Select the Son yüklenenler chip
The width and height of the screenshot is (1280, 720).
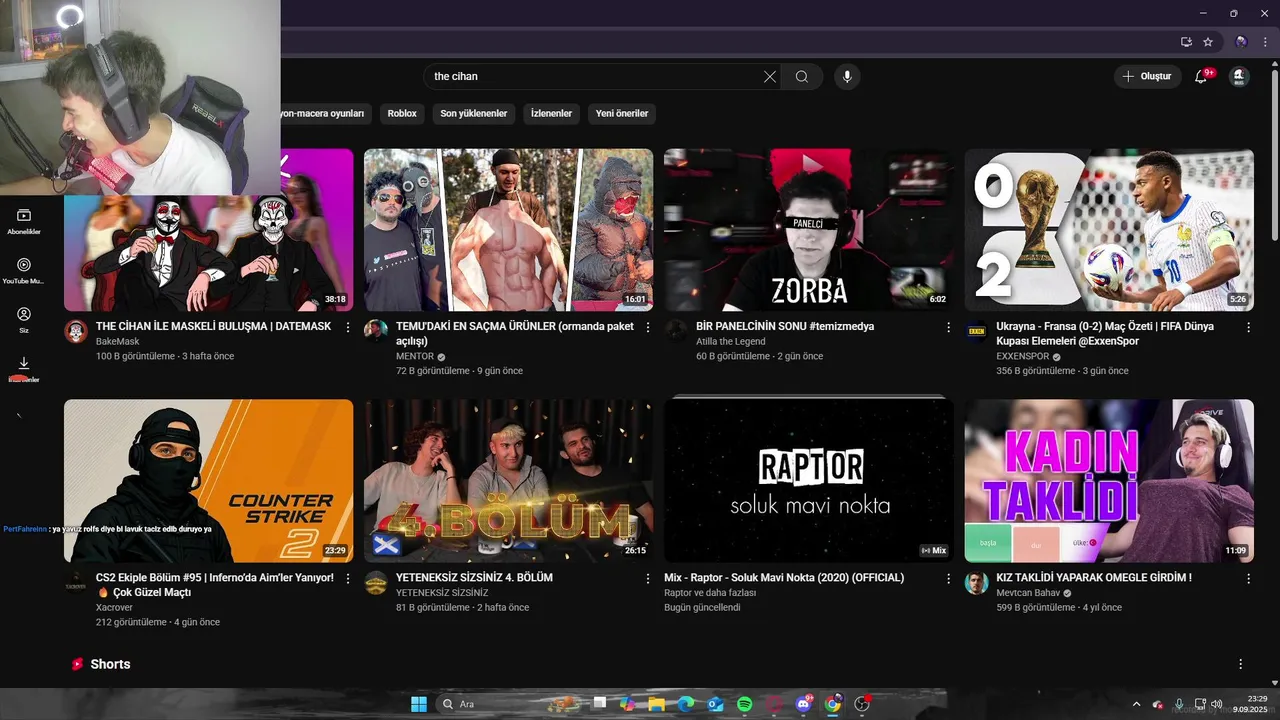point(474,113)
